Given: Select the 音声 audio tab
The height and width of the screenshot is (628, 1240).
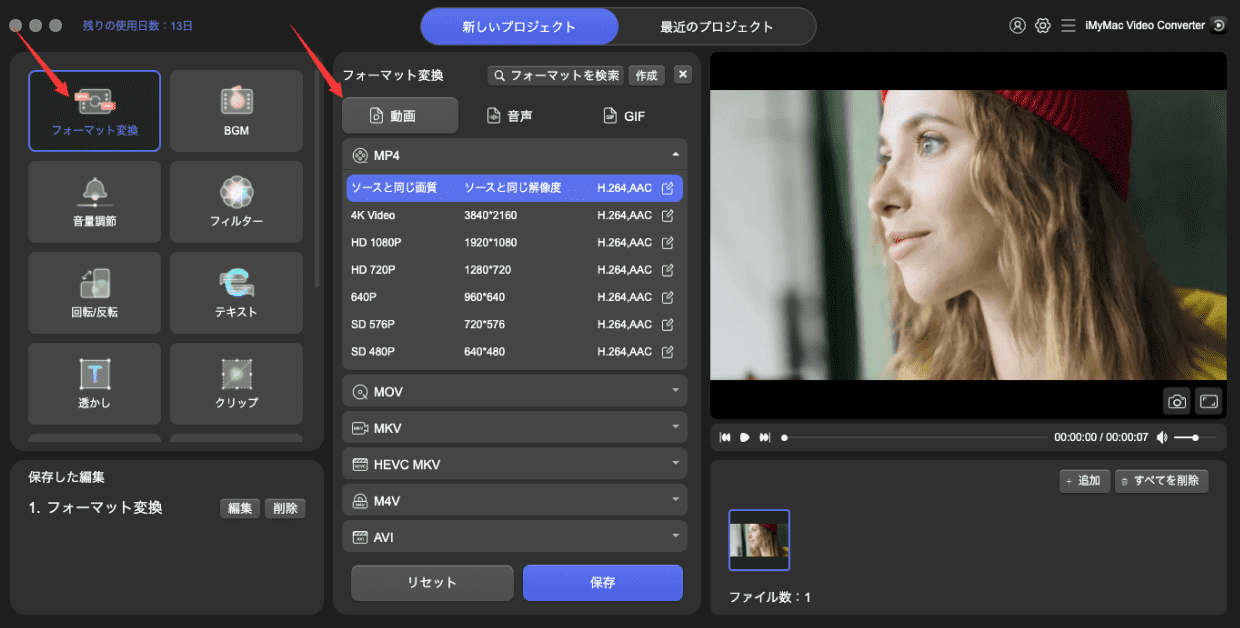Looking at the screenshot, I should pos(509,116).
